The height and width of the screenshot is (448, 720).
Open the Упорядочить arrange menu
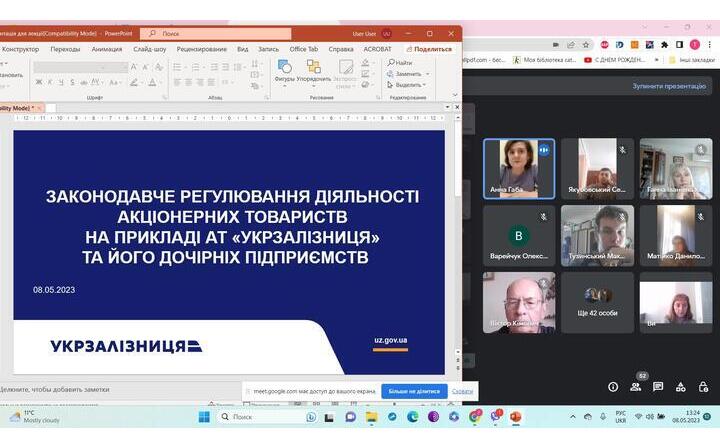(x=314, y=71)
